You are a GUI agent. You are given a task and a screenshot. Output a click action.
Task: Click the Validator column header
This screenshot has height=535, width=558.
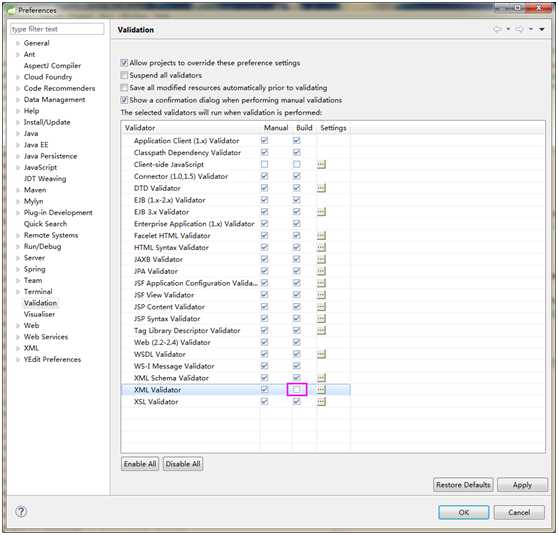190,128
